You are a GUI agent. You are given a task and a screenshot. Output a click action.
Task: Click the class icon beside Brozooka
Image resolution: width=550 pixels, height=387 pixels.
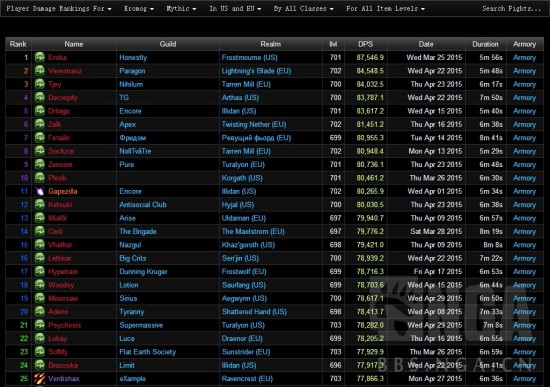(x=40, y=365)
